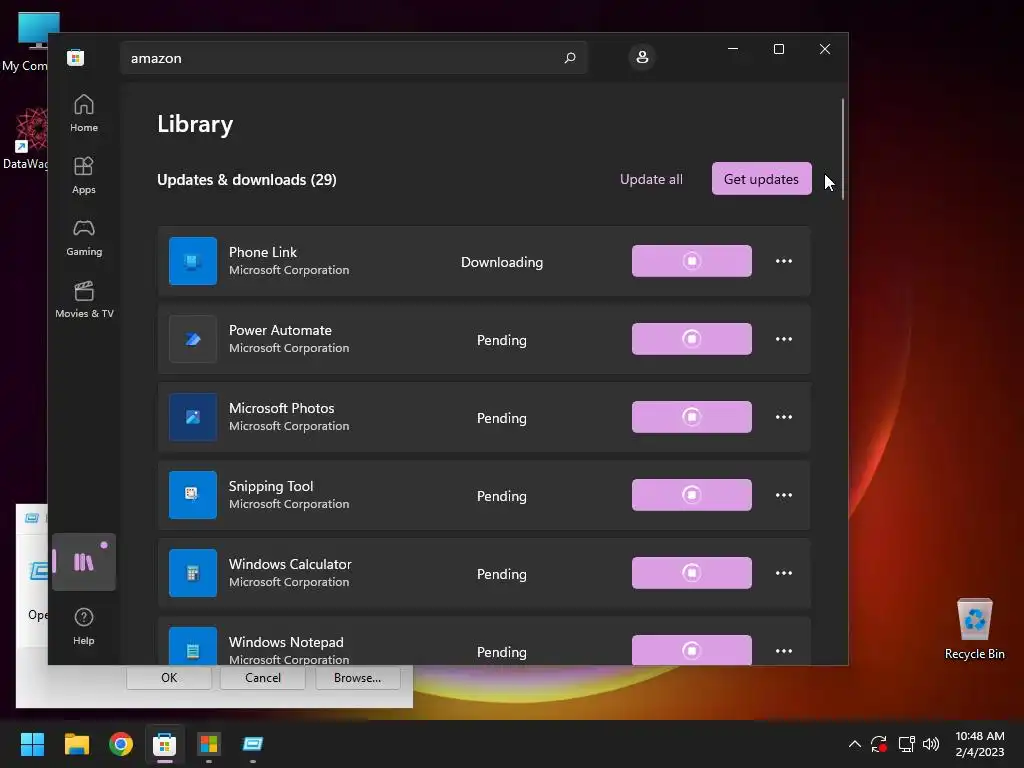Stop the pending Power Automate update
Screen dimensions: 1024x768
coord(692,339)
